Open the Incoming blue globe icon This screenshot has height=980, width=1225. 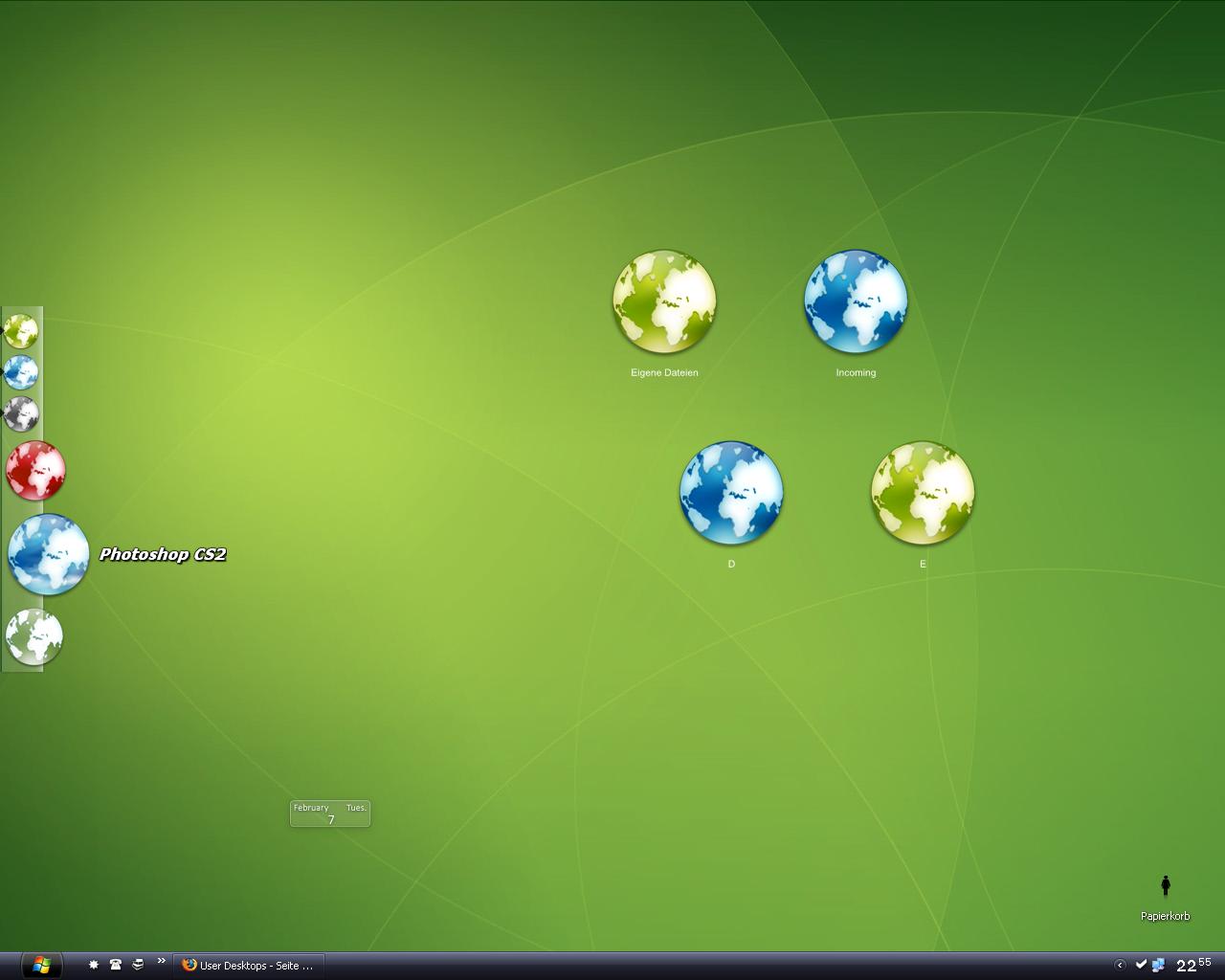point(856,301)
